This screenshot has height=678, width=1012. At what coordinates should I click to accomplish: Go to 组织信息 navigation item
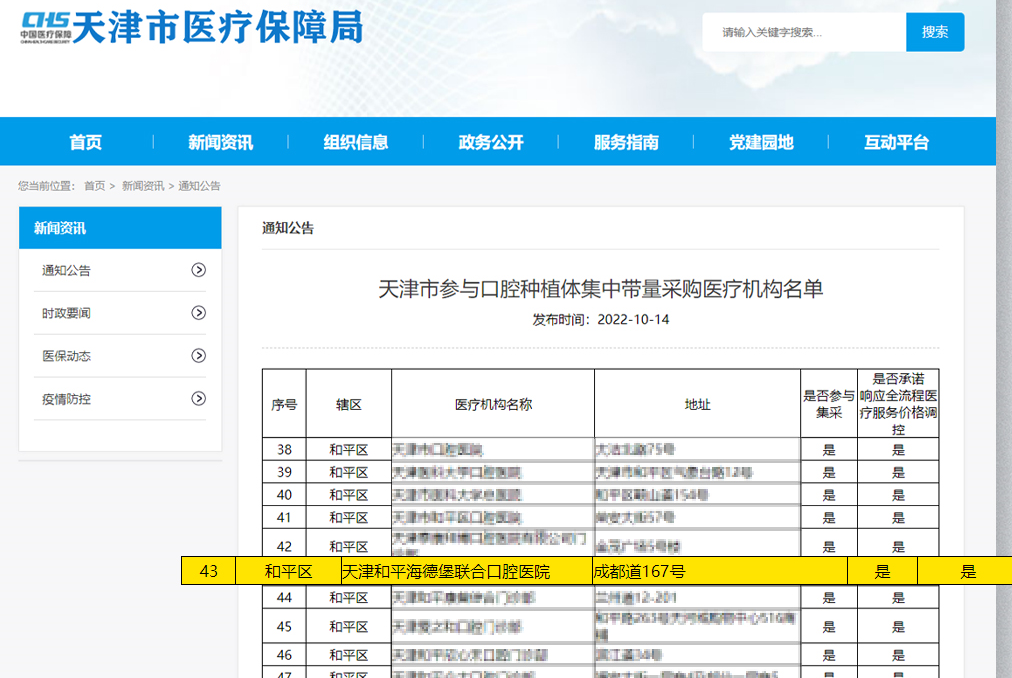356,142
